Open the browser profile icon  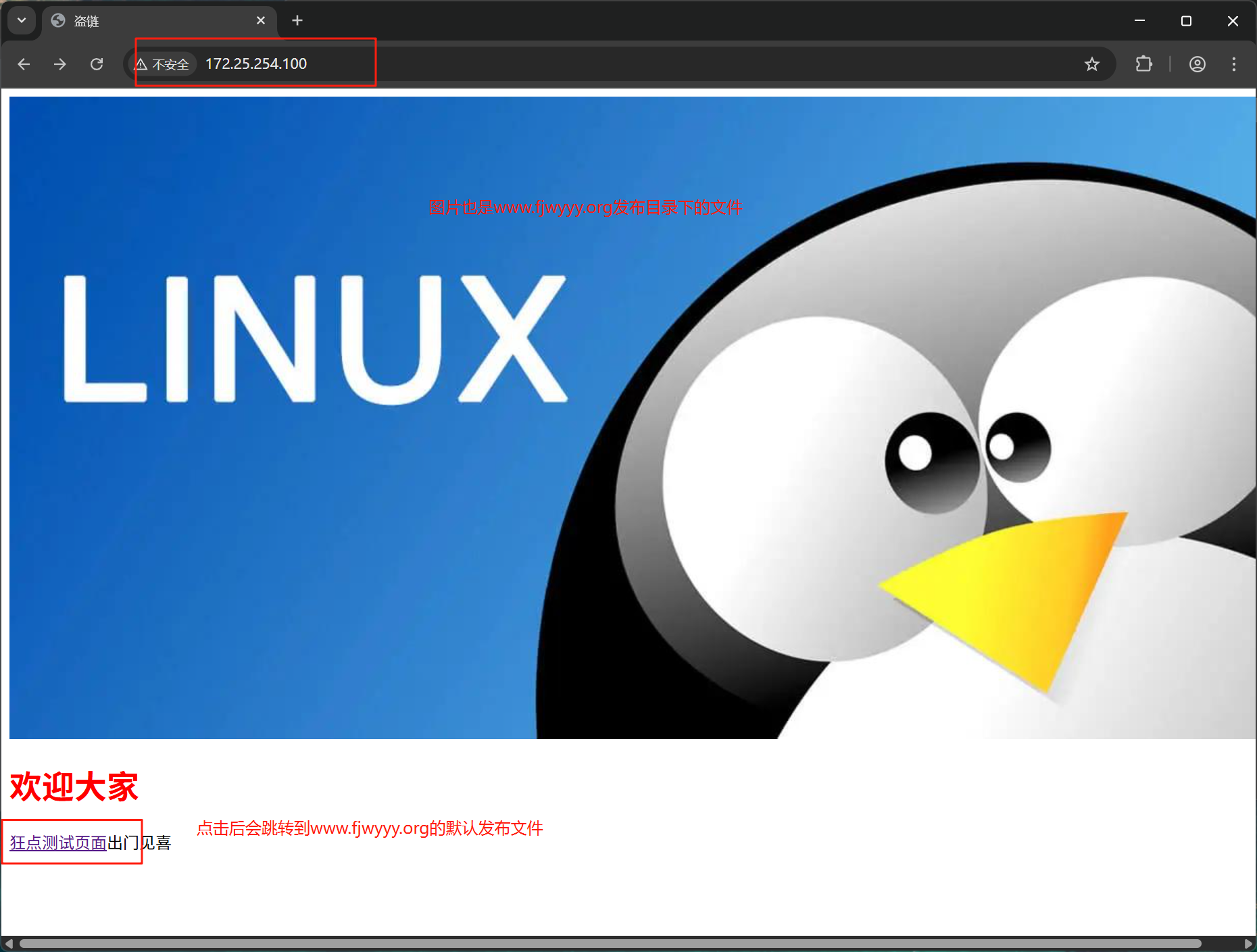pos(1197,64)
